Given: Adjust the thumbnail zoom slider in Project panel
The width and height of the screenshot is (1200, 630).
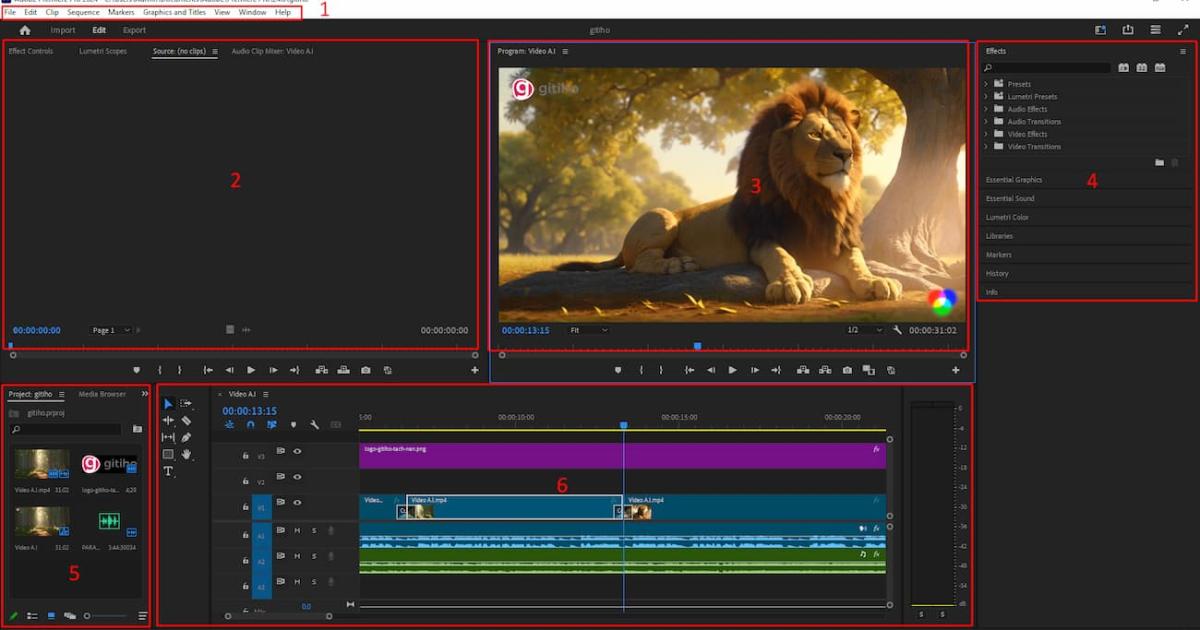Looking at the screenshot, I should tap(87, 616).
